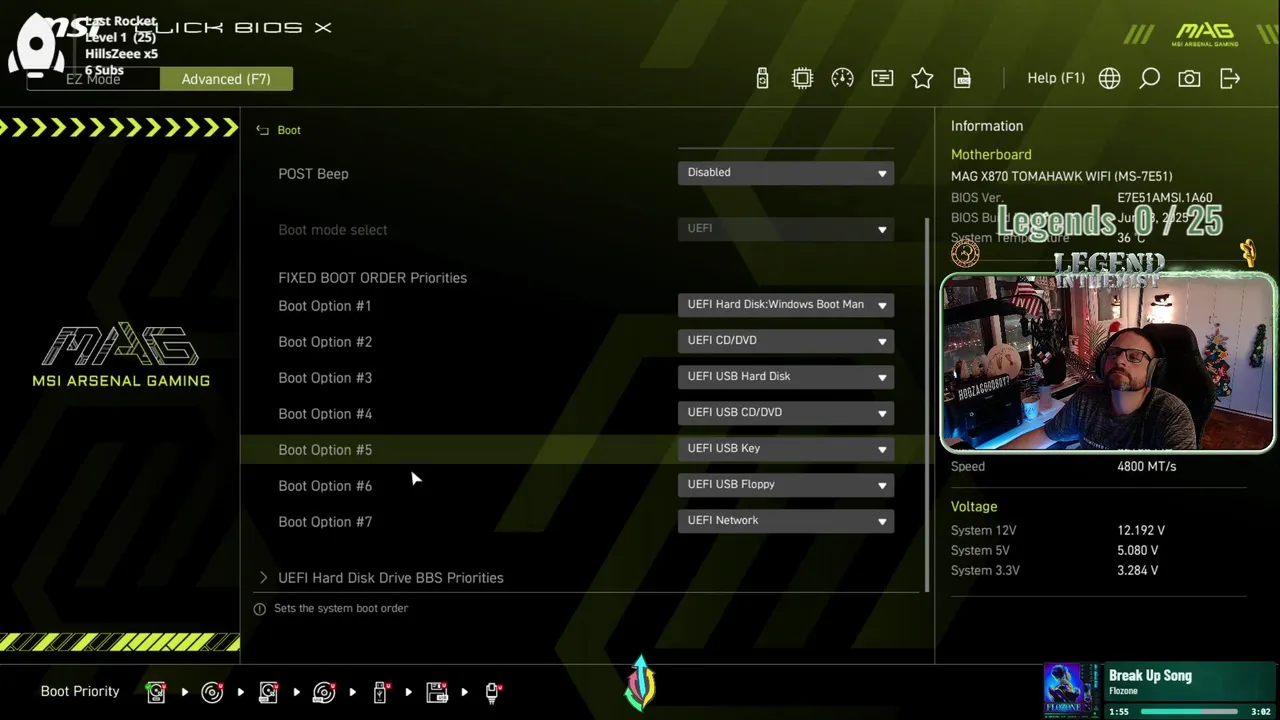Click the 'Sets the system boot order' hint

[341, 608]
